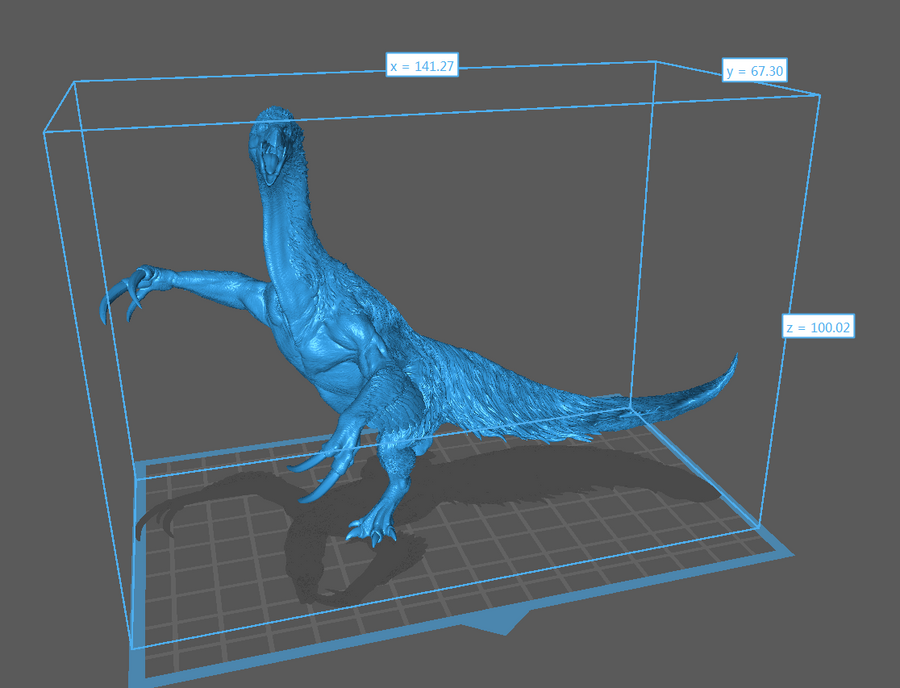The height and width of the screenshot is (688, 900).
Task: Click the build plate grid surface
Action: (x=560, y=540)
